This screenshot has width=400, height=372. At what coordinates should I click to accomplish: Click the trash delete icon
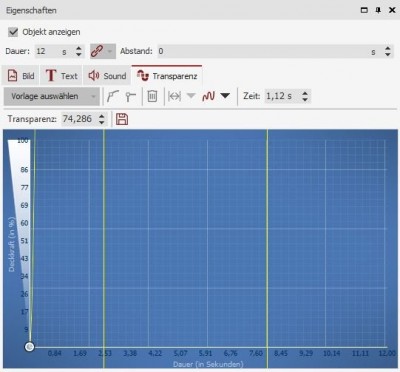coord(152,96)
